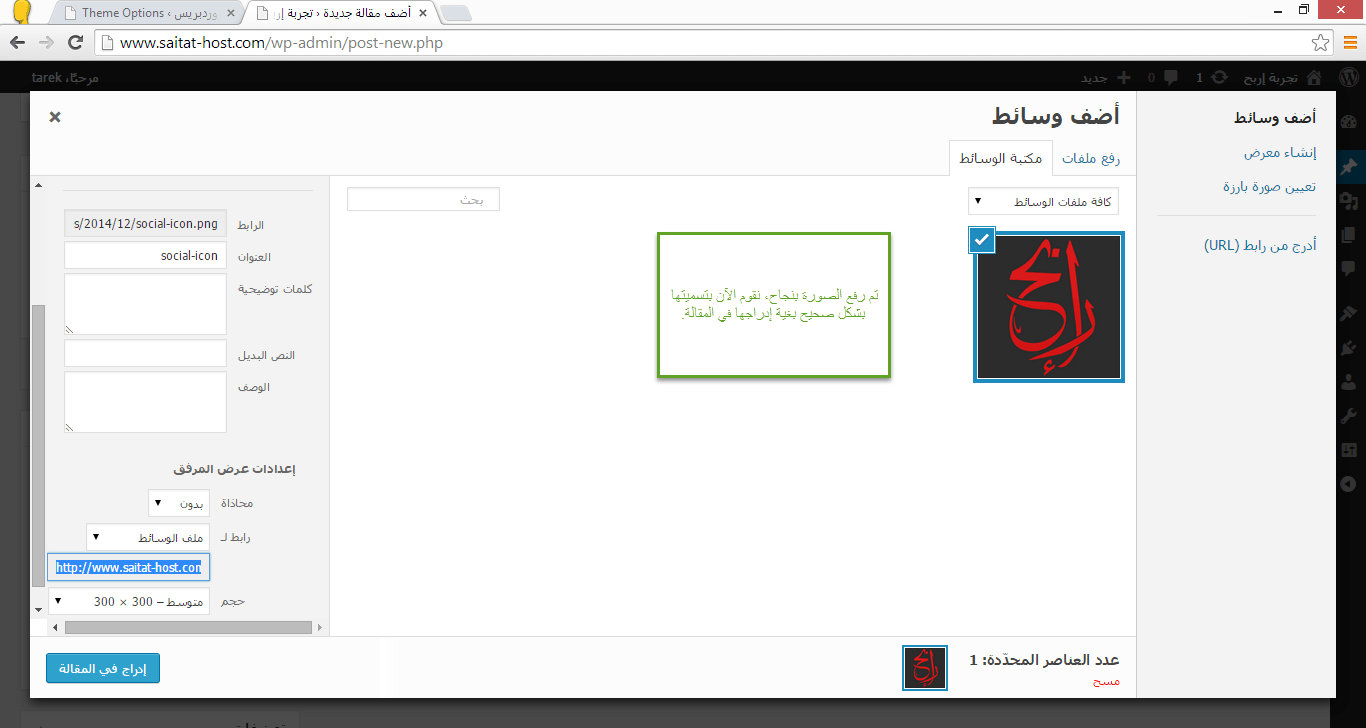Open the مرحبًا، tarek account link
1366x728 pixels.
64,77
